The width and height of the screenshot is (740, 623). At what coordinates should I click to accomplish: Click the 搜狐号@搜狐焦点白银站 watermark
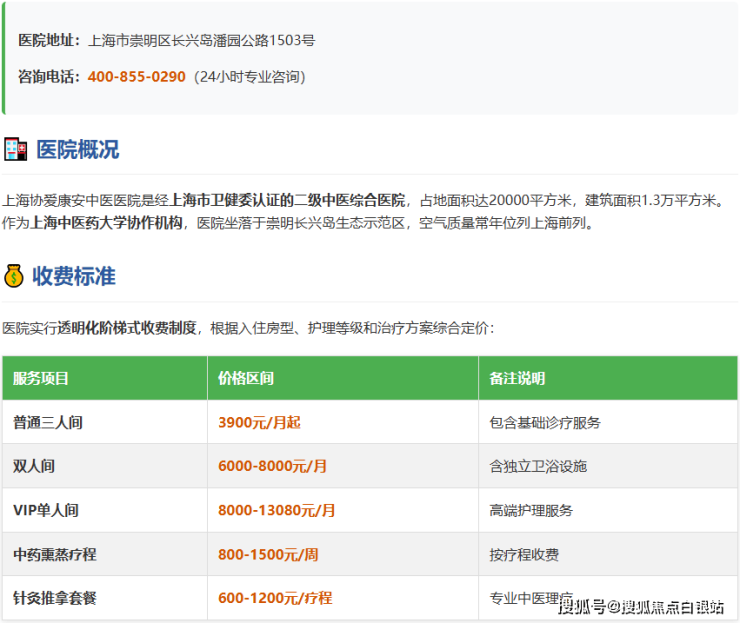point(640,606)
